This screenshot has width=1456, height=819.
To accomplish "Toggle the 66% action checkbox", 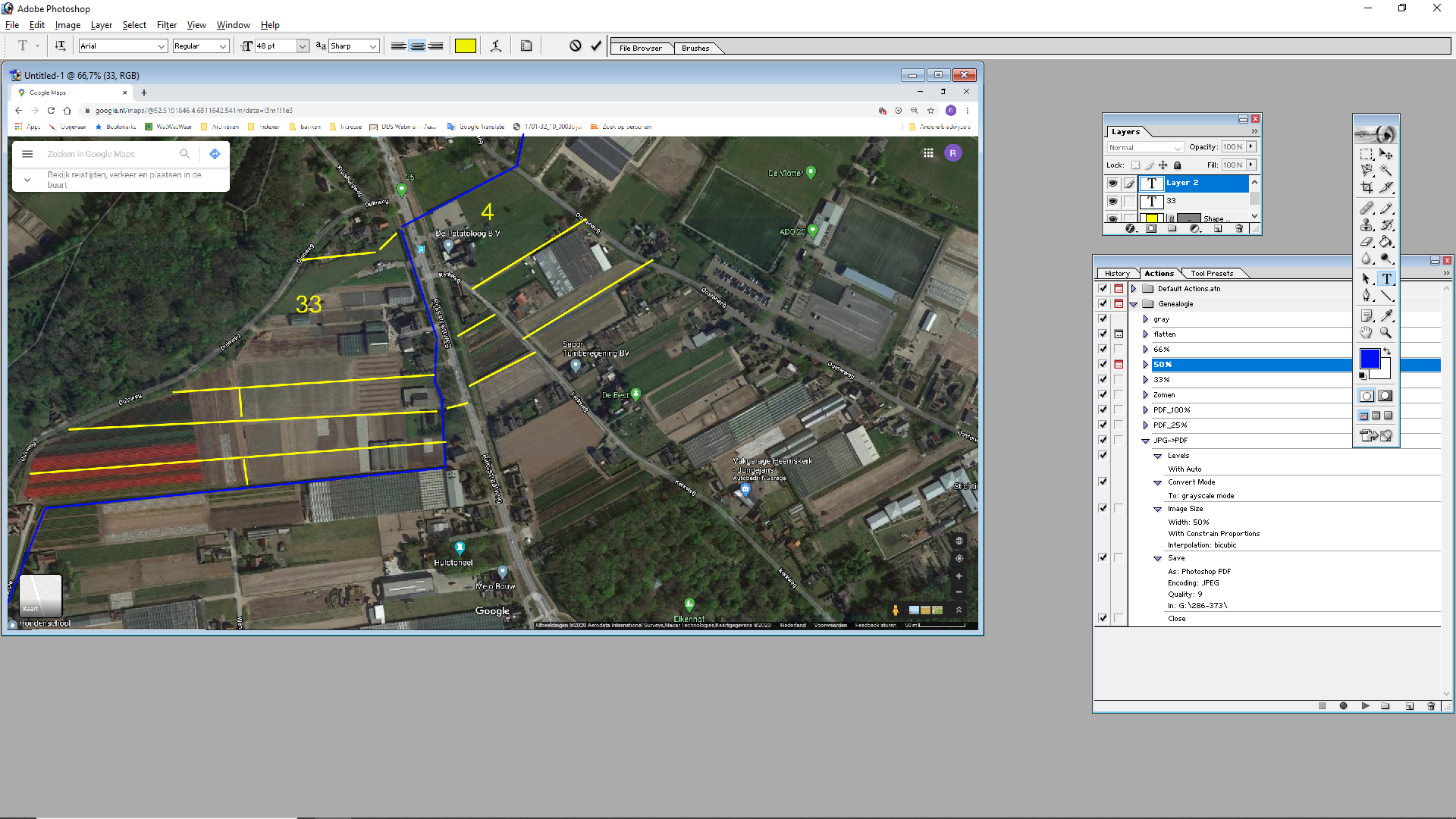I will [1103, 349].
